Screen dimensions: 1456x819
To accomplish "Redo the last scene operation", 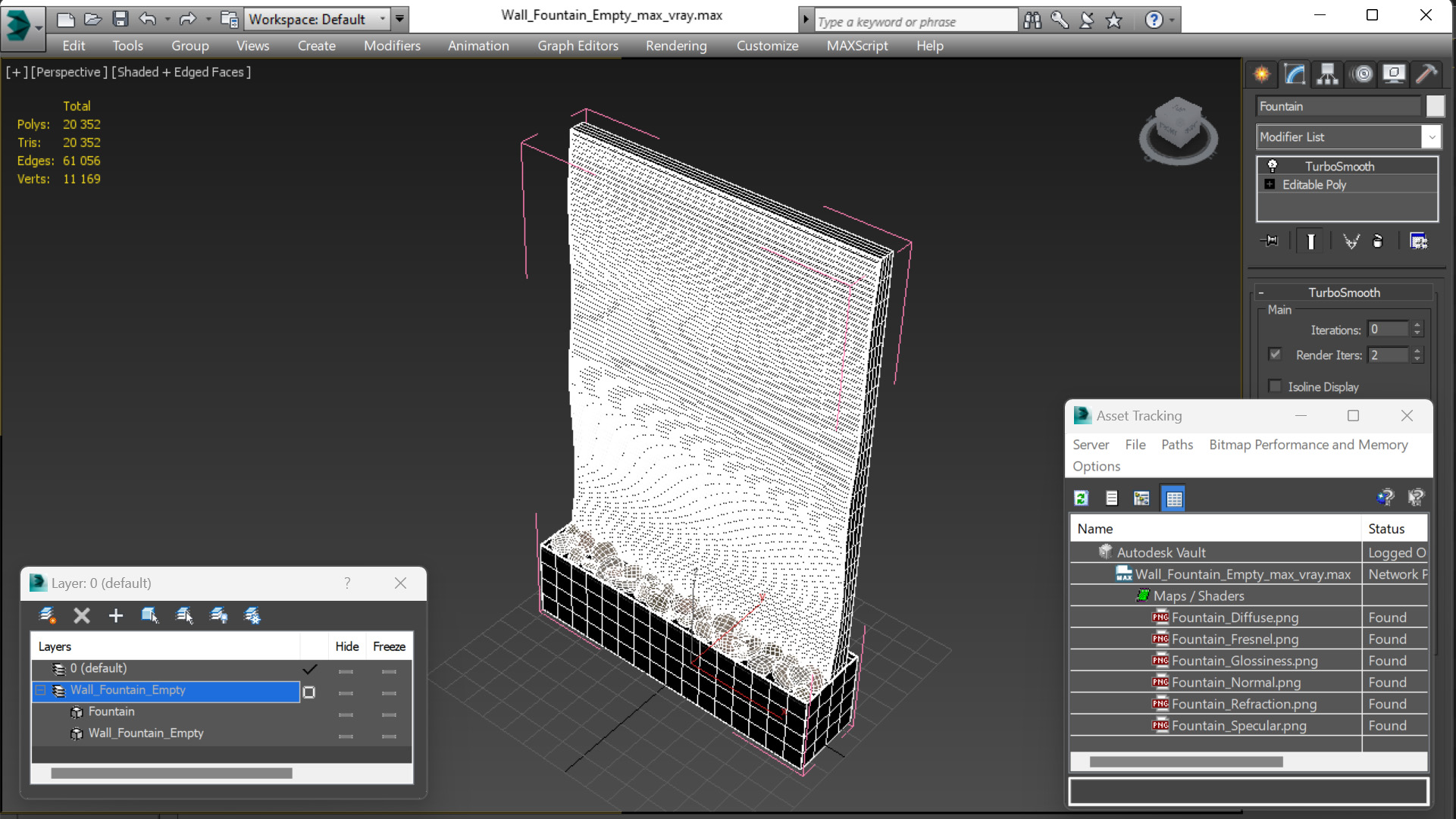I will point(187,20).
